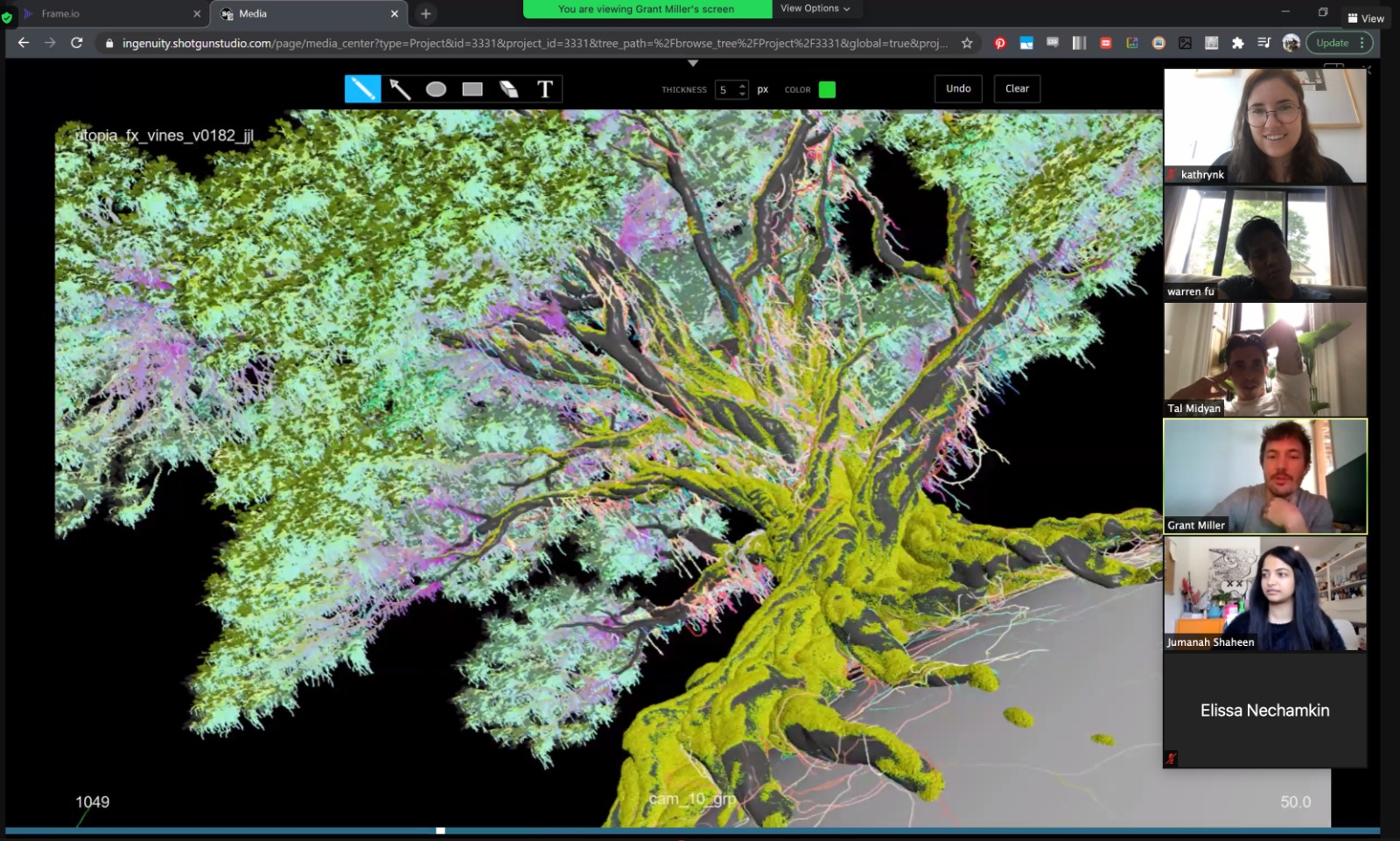
Task: Increase annotation thickness with up stepper
Action: pos(743,85)
